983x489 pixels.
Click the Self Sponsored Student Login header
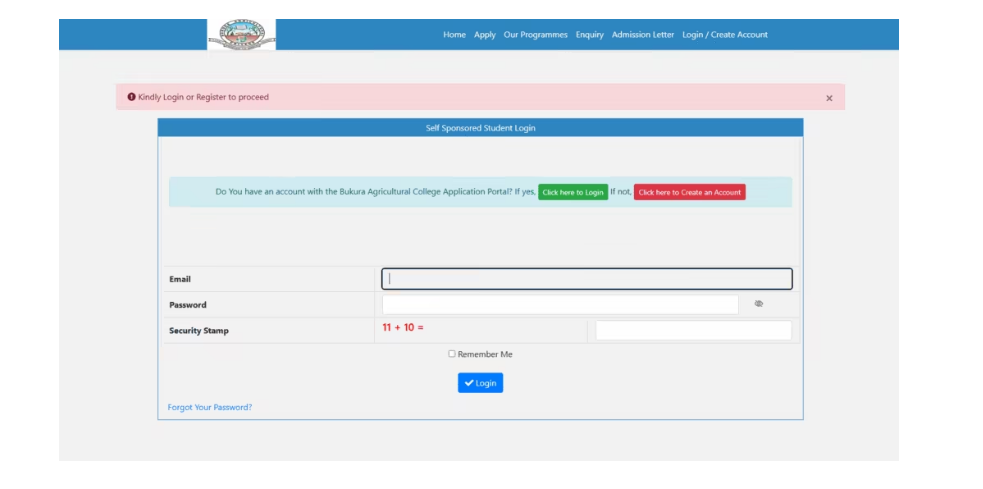pos(480,128)
